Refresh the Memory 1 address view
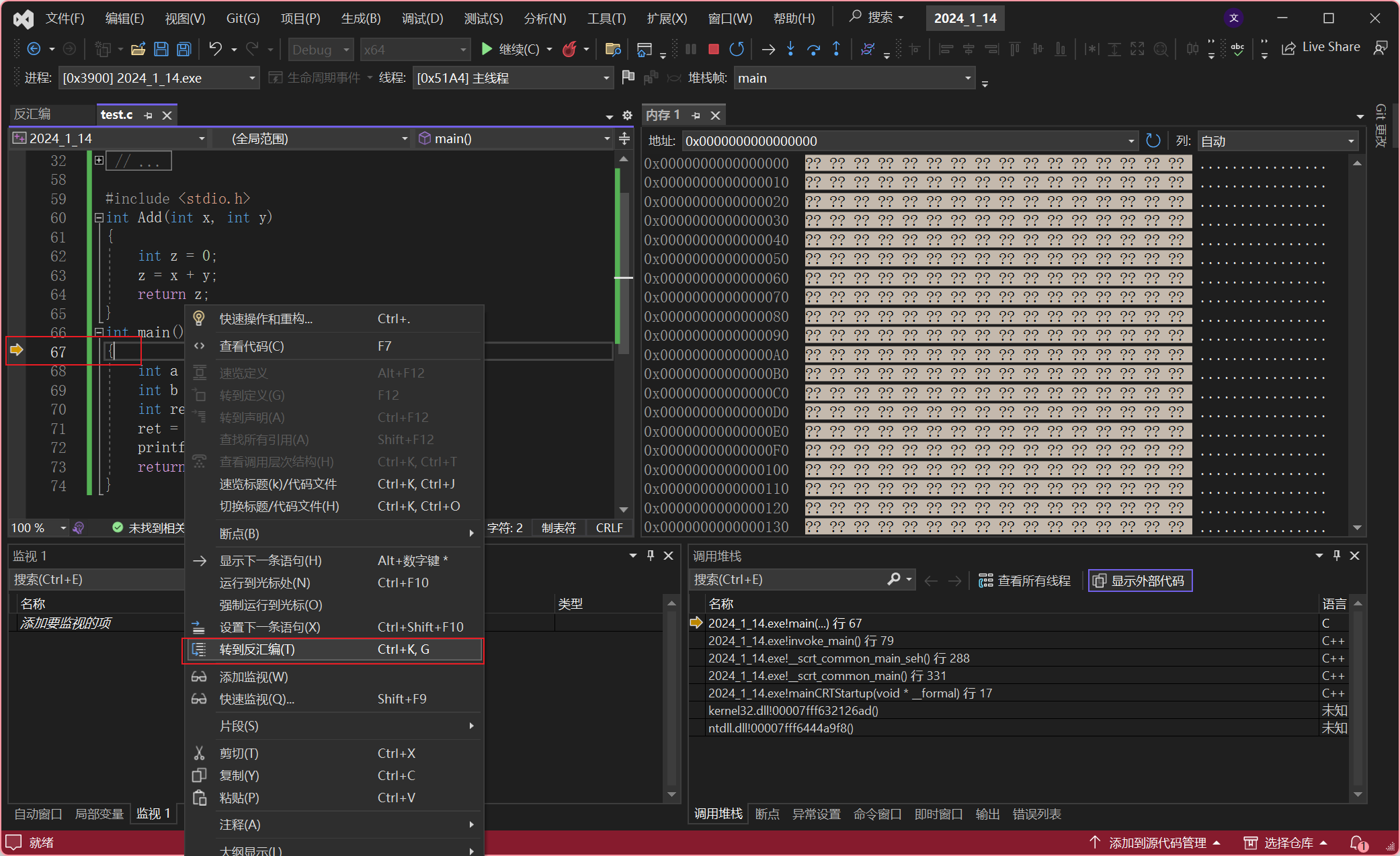Viewport: 1400px width, 856px height. click(x=1153, y=140)
